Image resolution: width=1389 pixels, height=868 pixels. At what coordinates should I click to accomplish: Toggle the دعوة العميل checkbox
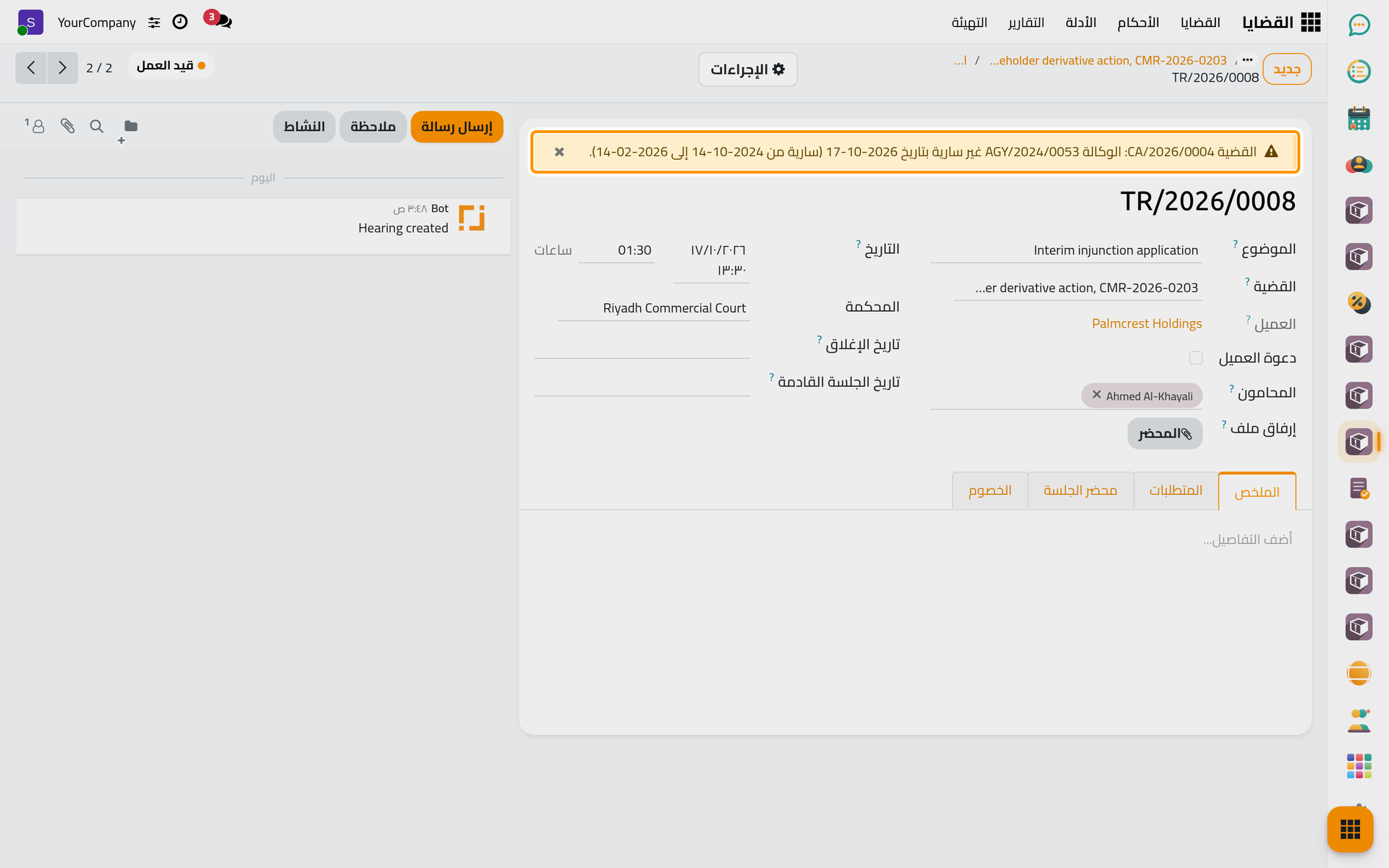(x=1196, y=358)
